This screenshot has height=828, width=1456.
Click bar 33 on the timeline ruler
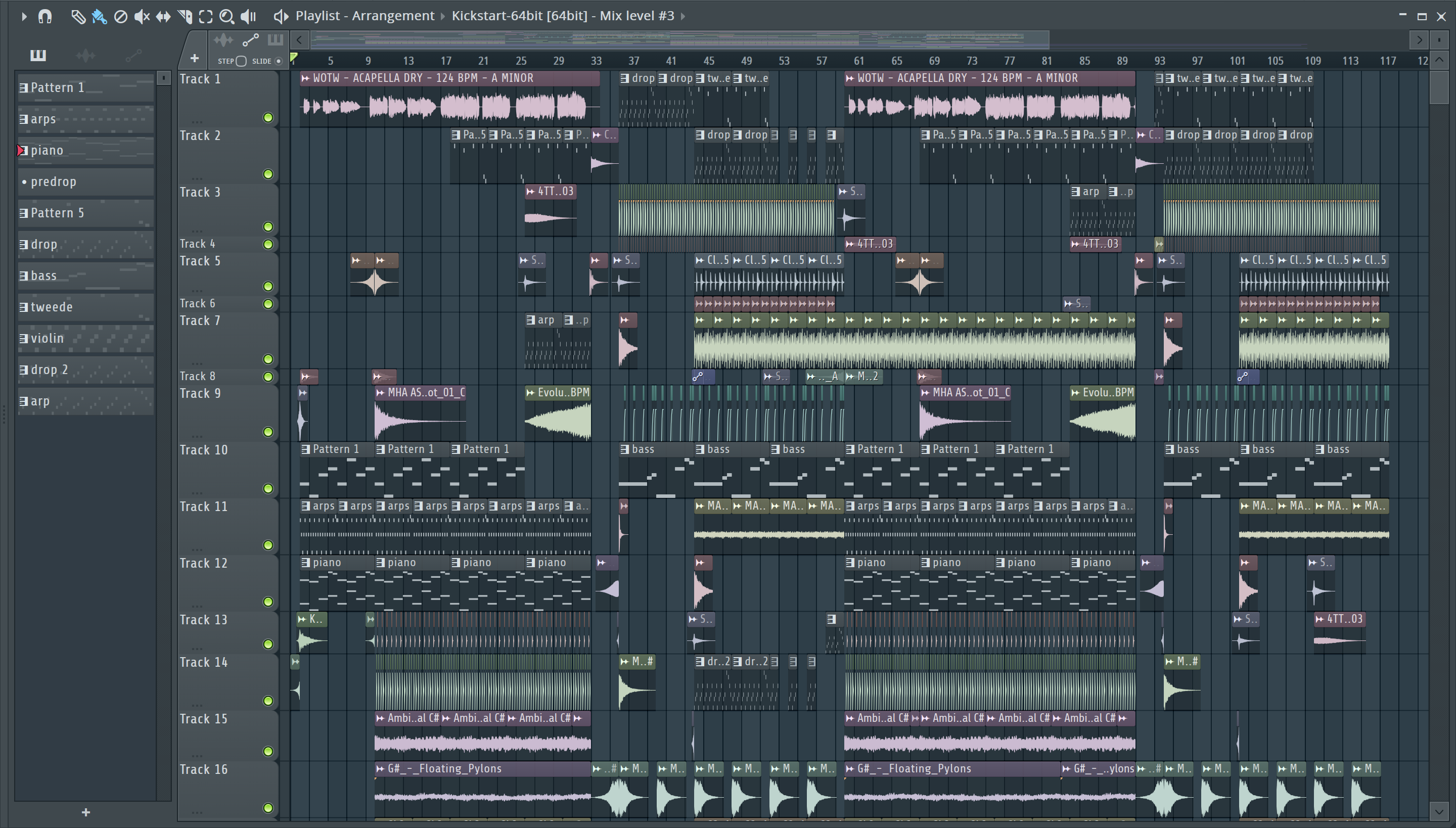[596, 60]
